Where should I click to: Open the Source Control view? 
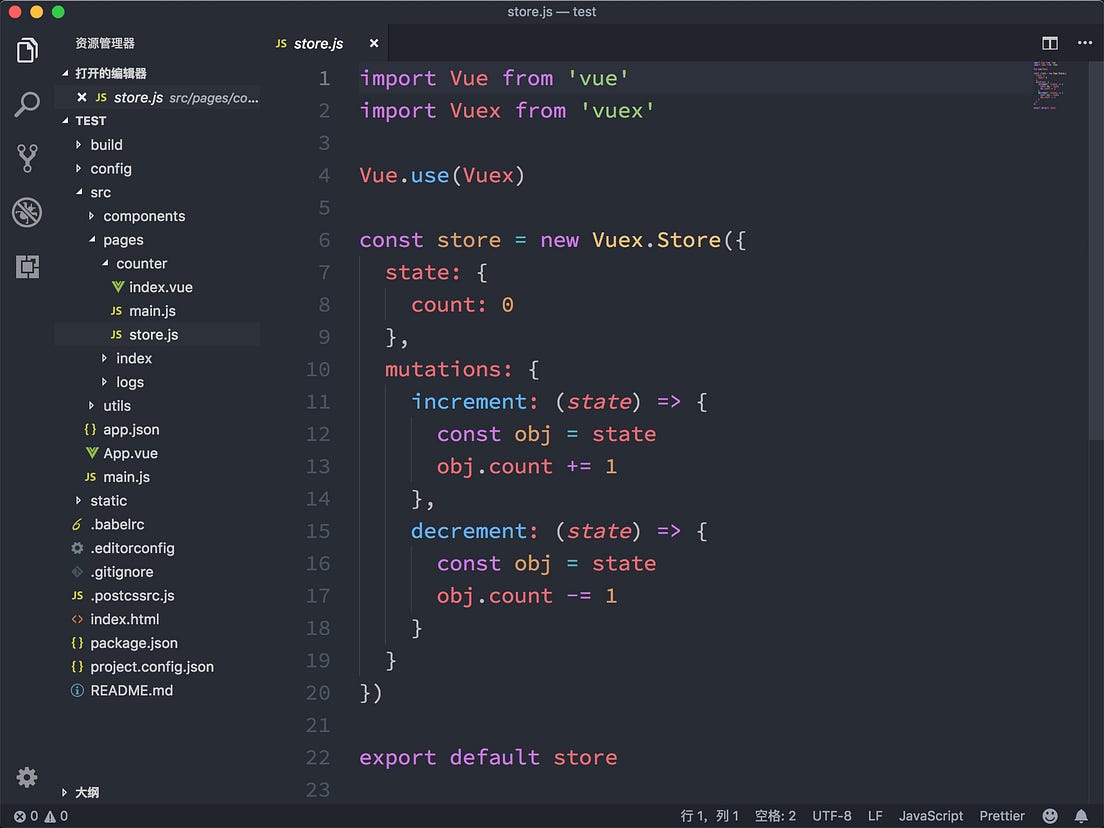click(x=26, y=157)
